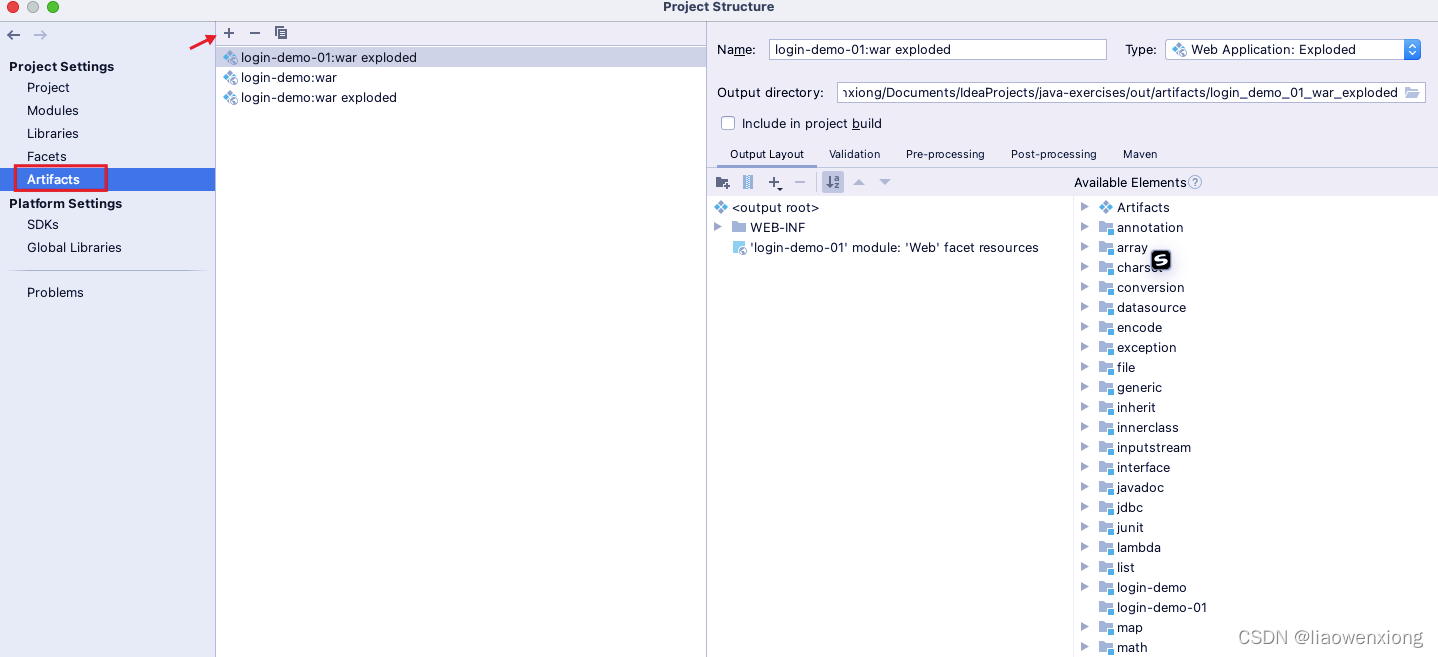Open the Pre-processing tab
Screen dimensions: 1438x657
tap(945, 154)
